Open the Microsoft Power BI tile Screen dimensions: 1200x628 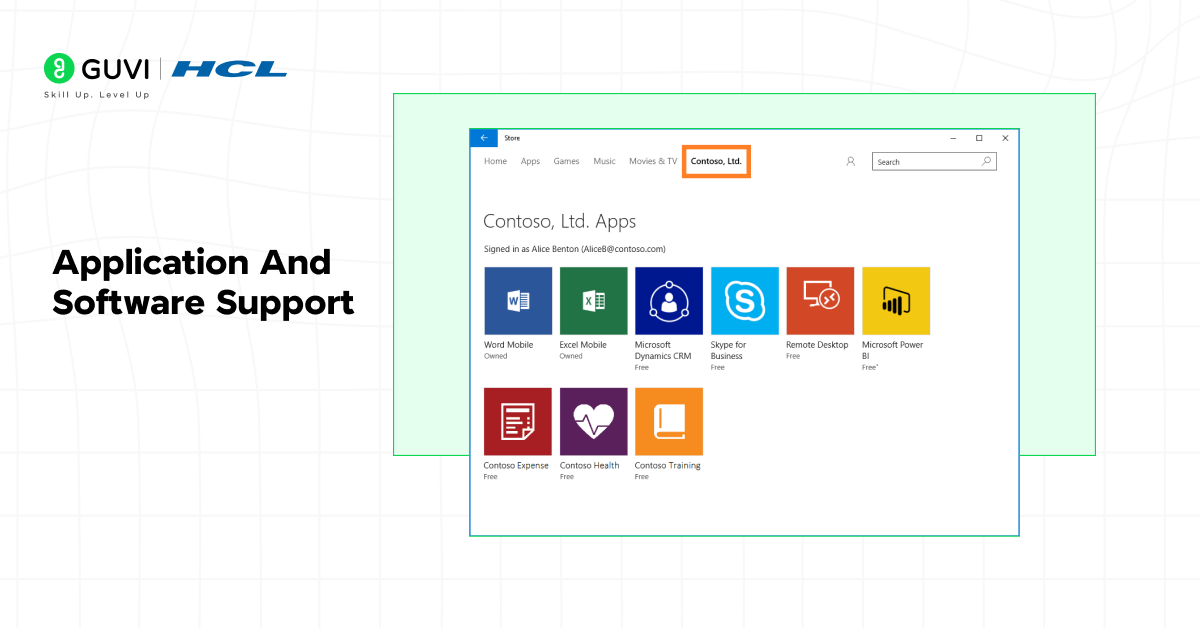(x=895, y=300)
